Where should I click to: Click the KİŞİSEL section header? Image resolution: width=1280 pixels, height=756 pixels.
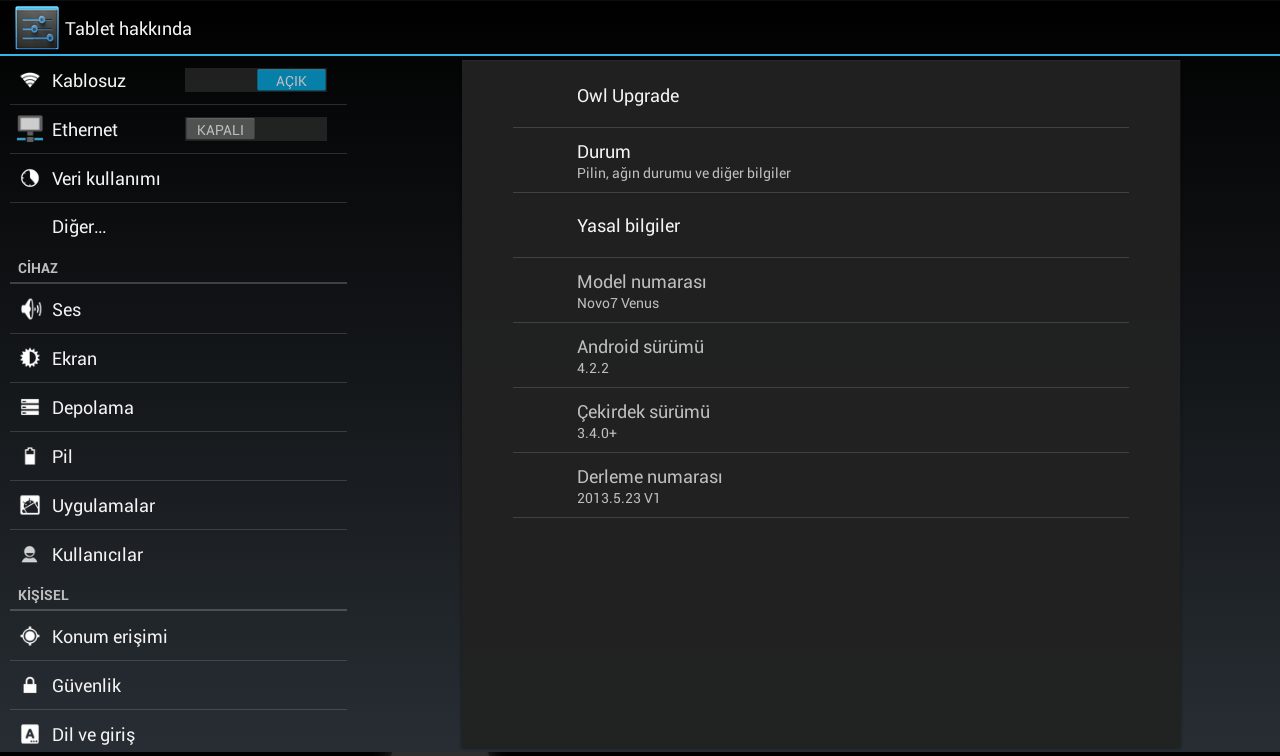(43, 595)
